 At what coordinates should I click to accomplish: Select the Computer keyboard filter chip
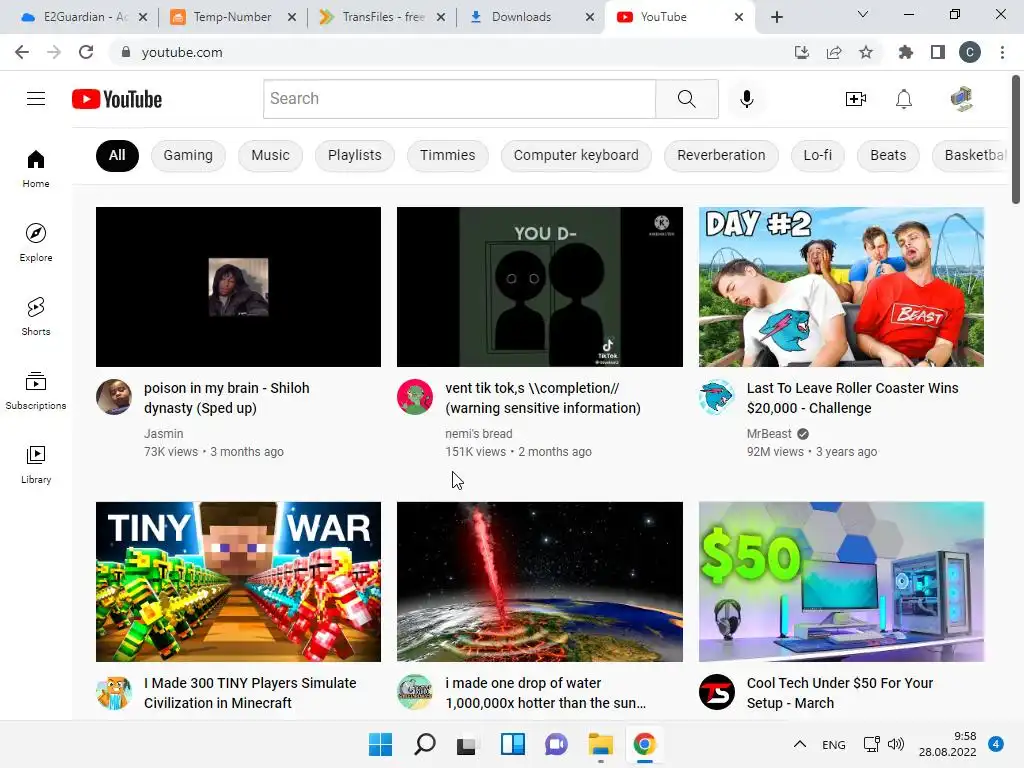(x=576, y=155)
